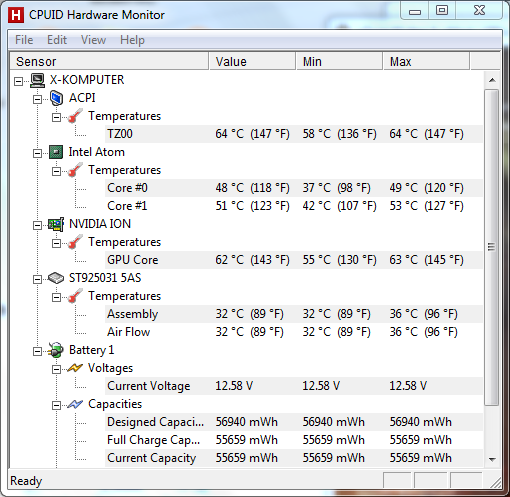Click the Min column header

339,61
